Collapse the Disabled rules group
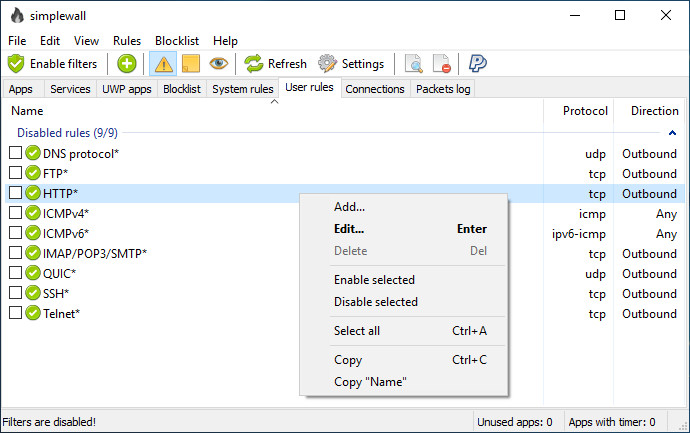This screenshot has height=433, width=690. coord(672,132)
